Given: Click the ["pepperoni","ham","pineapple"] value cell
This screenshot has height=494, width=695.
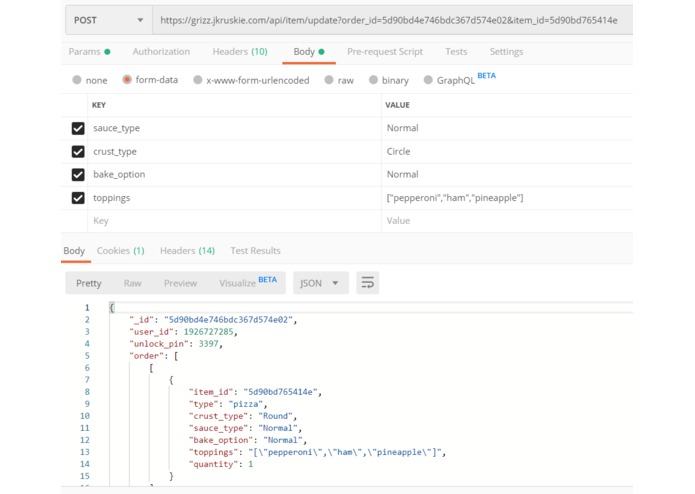Looking at the screenshot, I should tap(507, 198).
